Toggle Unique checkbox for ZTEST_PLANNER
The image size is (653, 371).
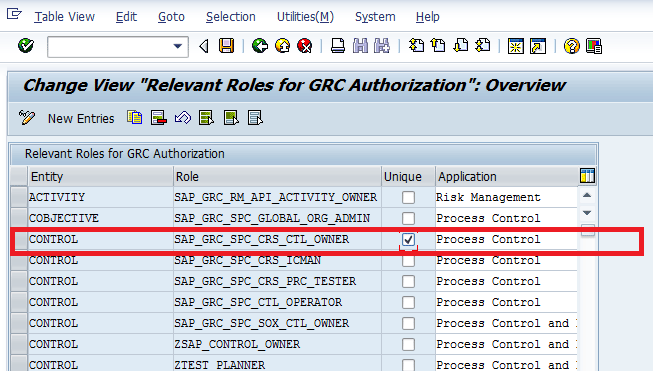408,365
